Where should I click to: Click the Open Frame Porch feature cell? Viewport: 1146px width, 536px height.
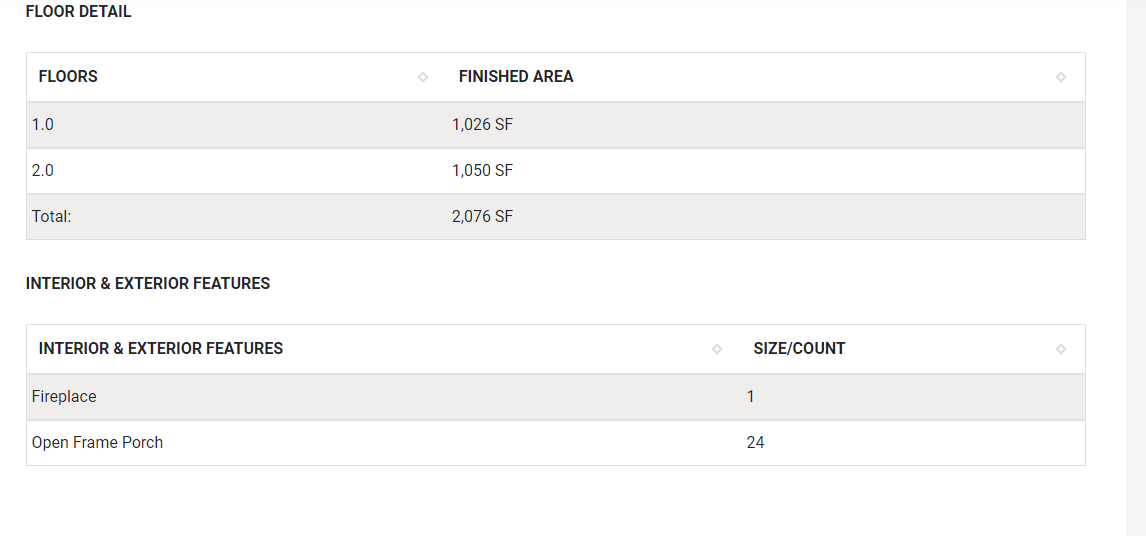pos(97,443)
